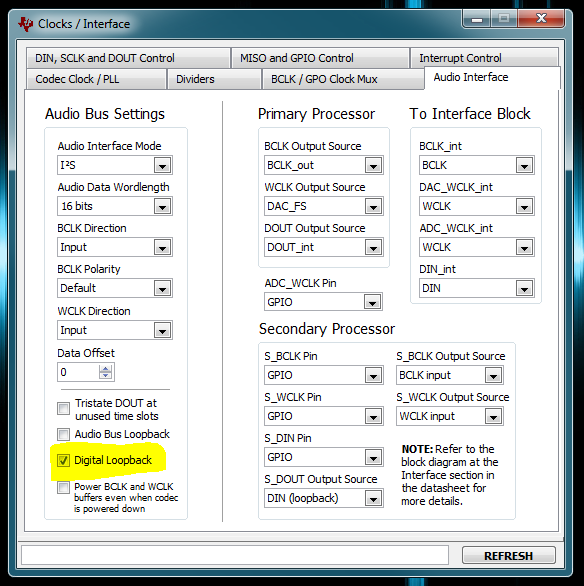Image resolution: width=584 pixels, height=586 pixels.
Task: Open the S_DIN Pin dropdown
Action: coord(324,457)
